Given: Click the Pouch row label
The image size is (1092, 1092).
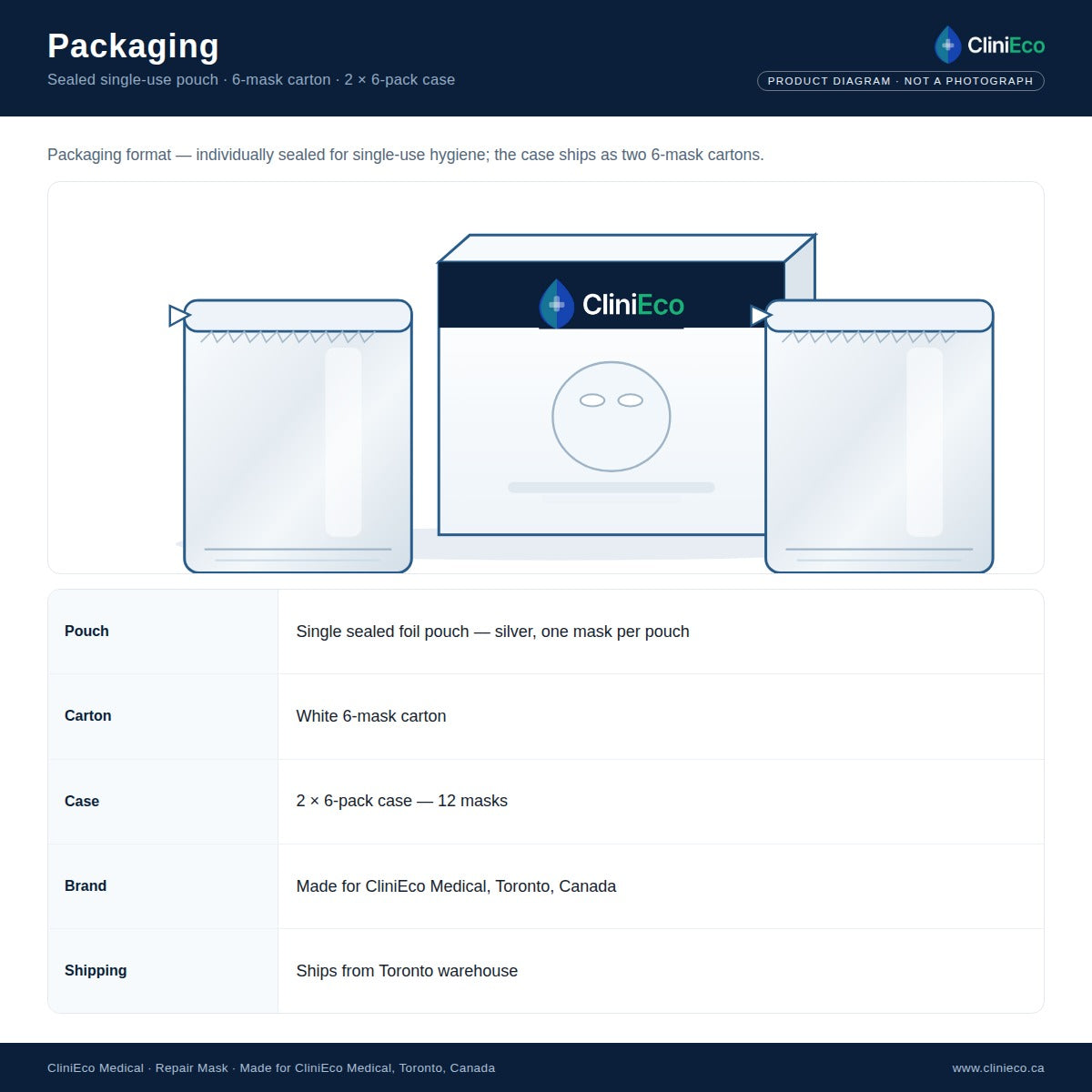Looking at the screenshot, I should pyautogui.click(x=86, y=632).
